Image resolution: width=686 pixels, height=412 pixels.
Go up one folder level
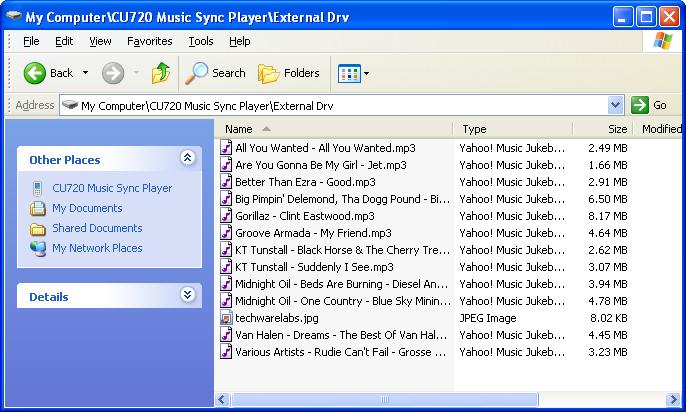161,73
